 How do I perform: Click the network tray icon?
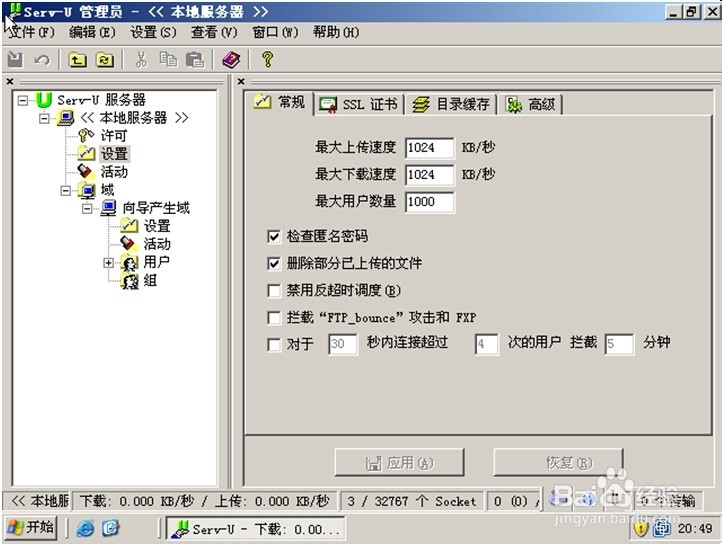(662, 529)
